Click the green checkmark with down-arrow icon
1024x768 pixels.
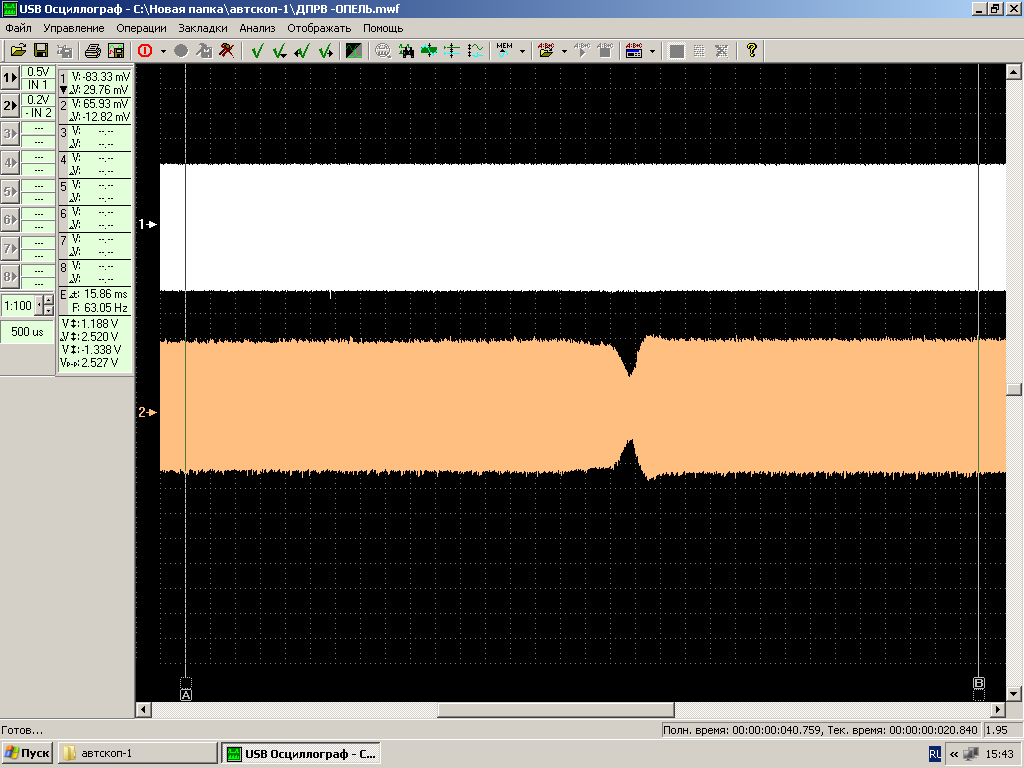click(x=280, y=51)
